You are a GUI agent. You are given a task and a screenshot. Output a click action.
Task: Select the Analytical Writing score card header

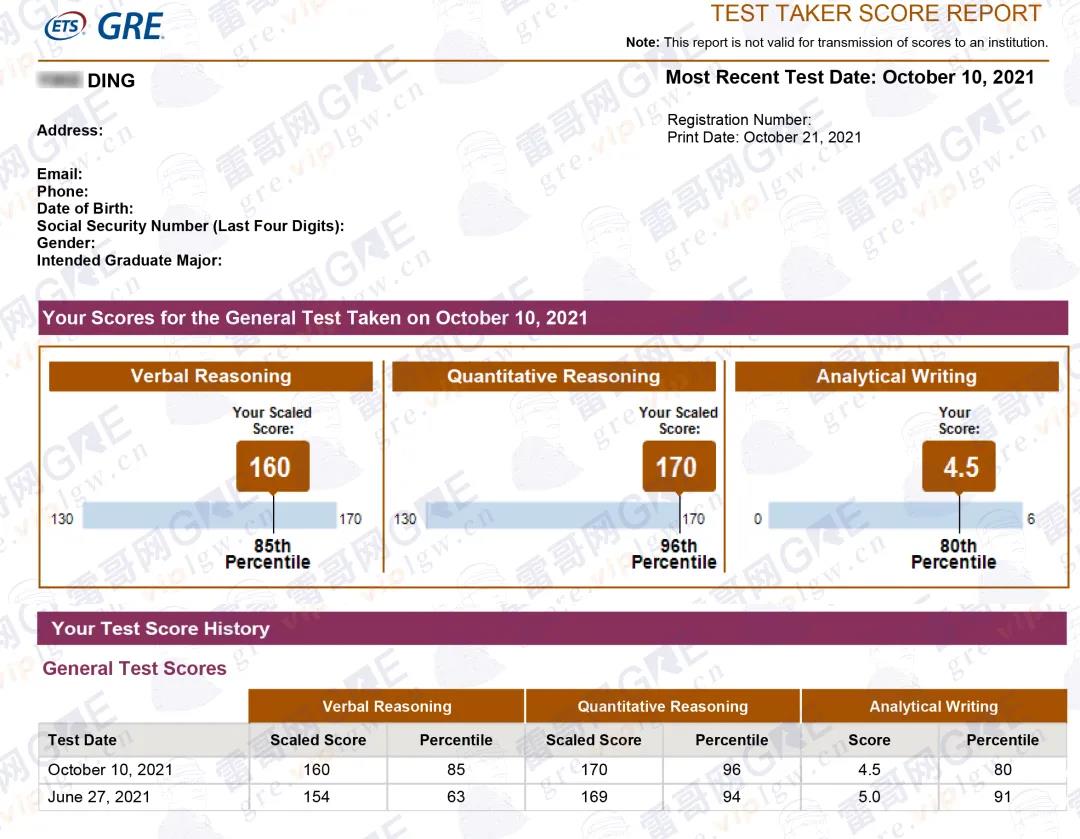[897, 376]
